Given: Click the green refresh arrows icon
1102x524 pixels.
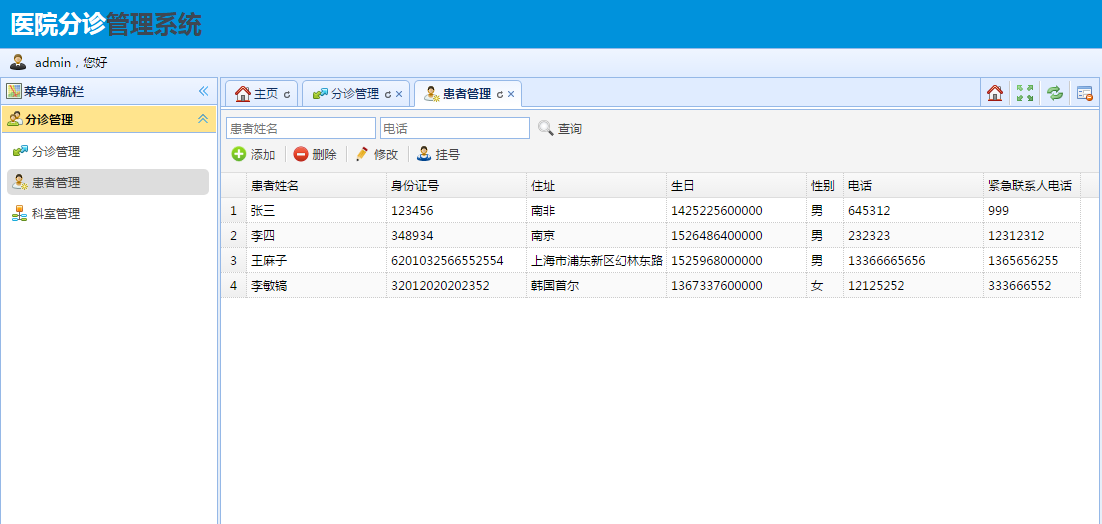Looking at the screenshot, I should click(x=1054, y=93).
